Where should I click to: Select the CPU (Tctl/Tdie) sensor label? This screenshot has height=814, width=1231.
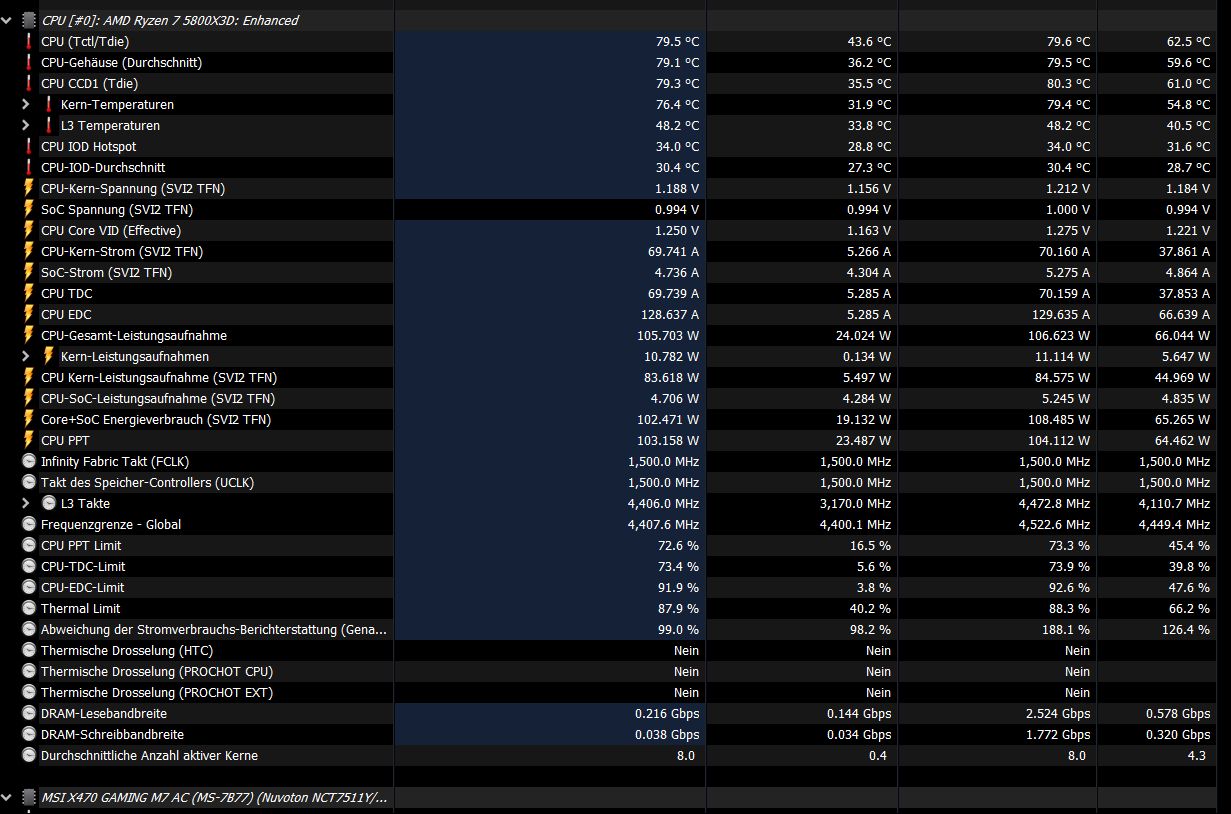(85, 41)
